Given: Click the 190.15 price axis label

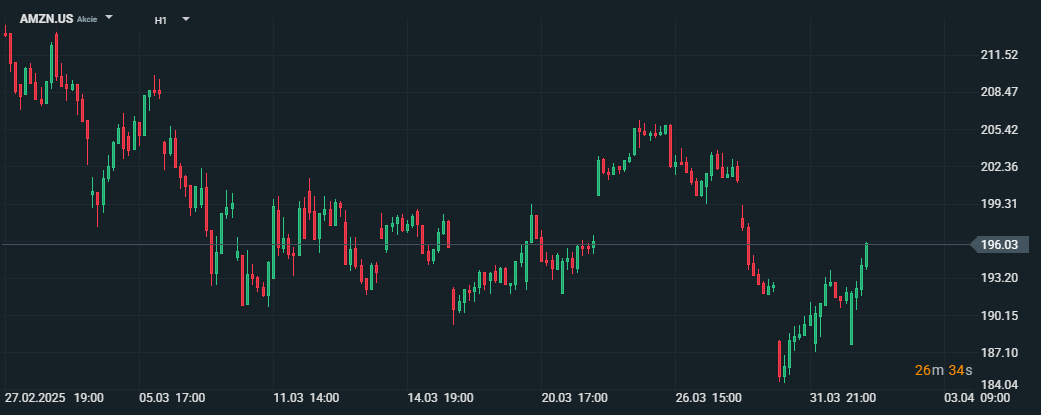Looking at the screenshot, I should pyautogui.click(x=999, y=315).
